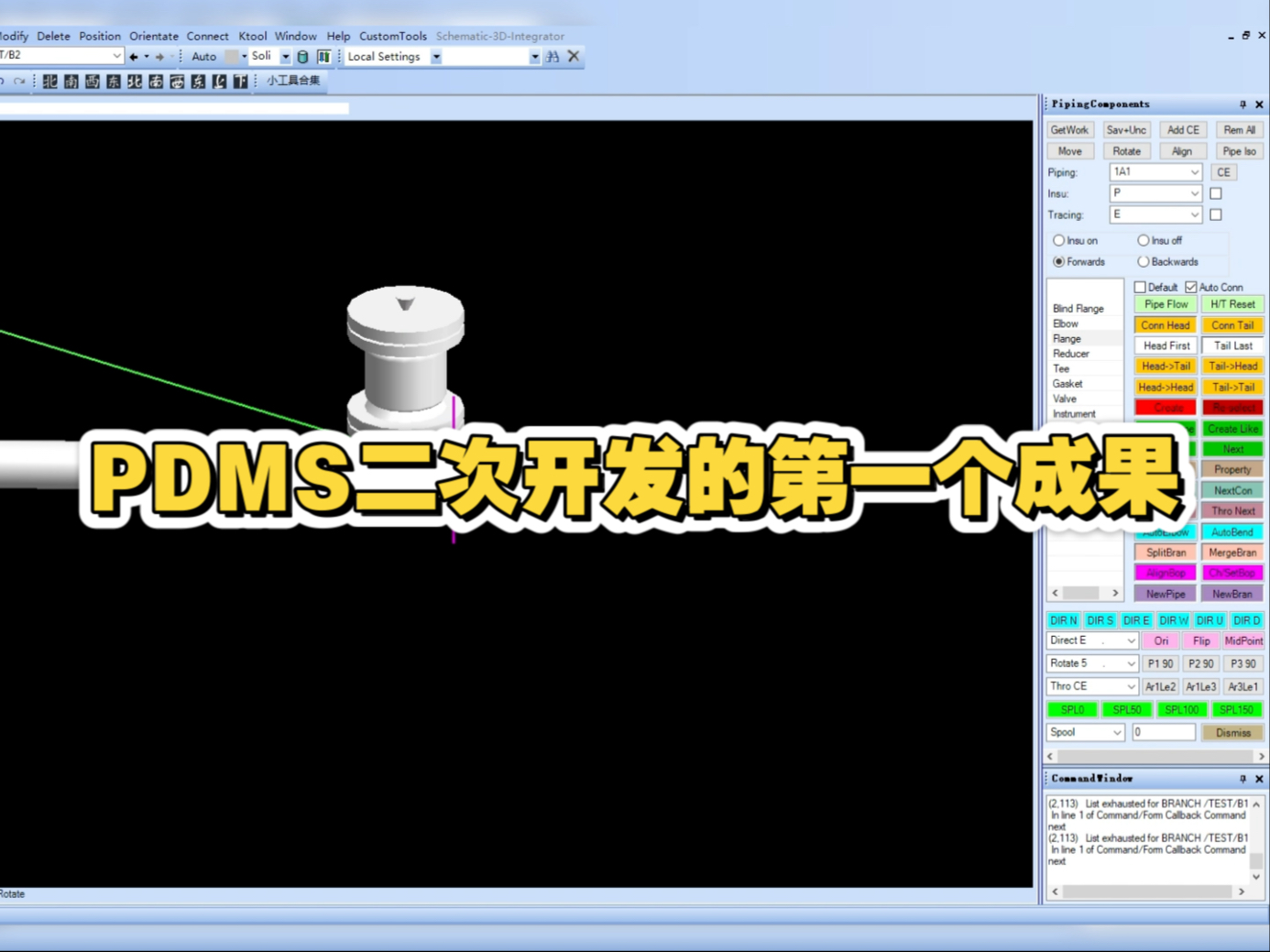
Task: Open the Piping 1A1 dropdown
Action: (x=1194, y=172)
